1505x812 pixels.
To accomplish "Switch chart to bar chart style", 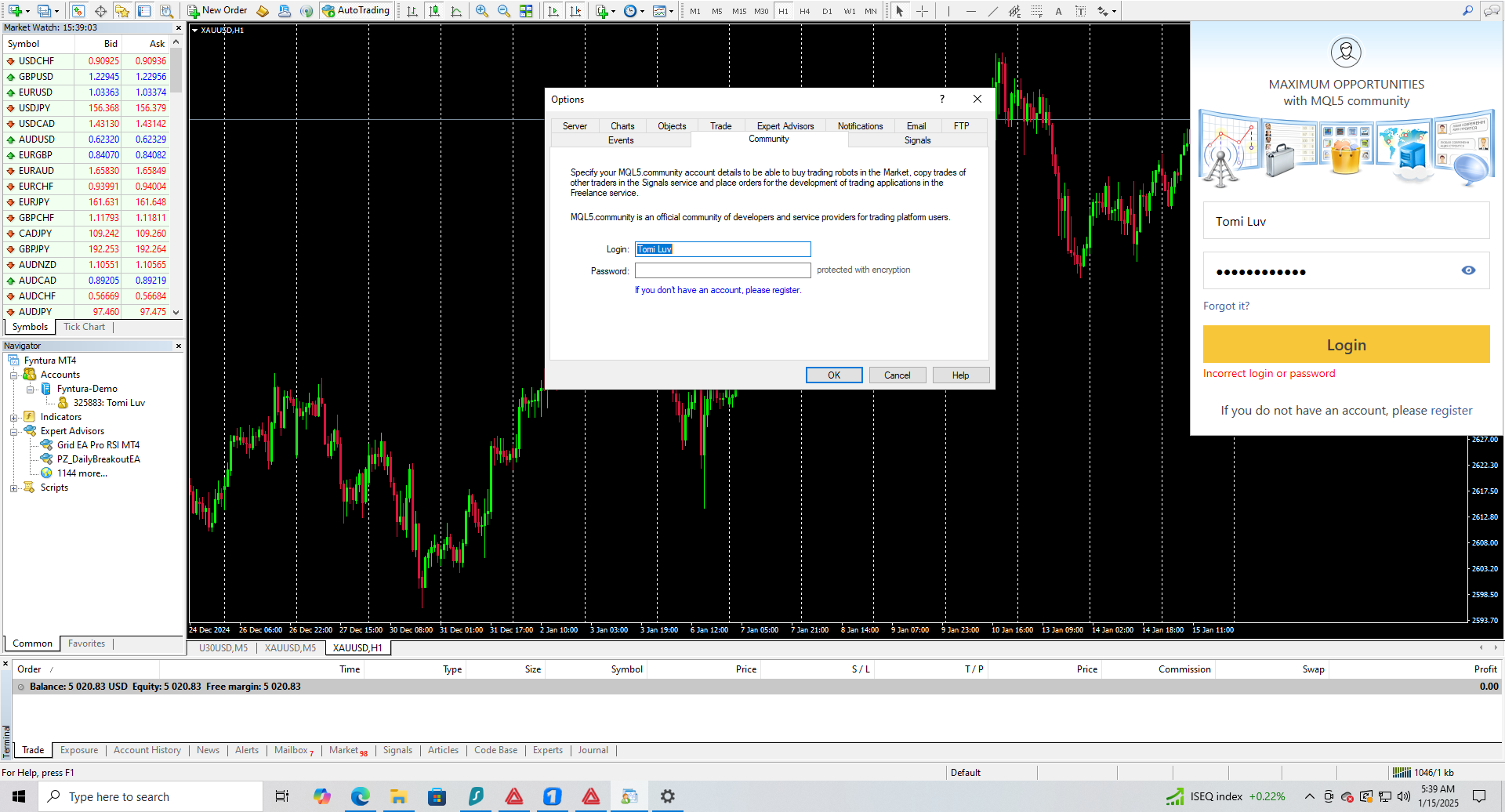I will pos(412,11).
